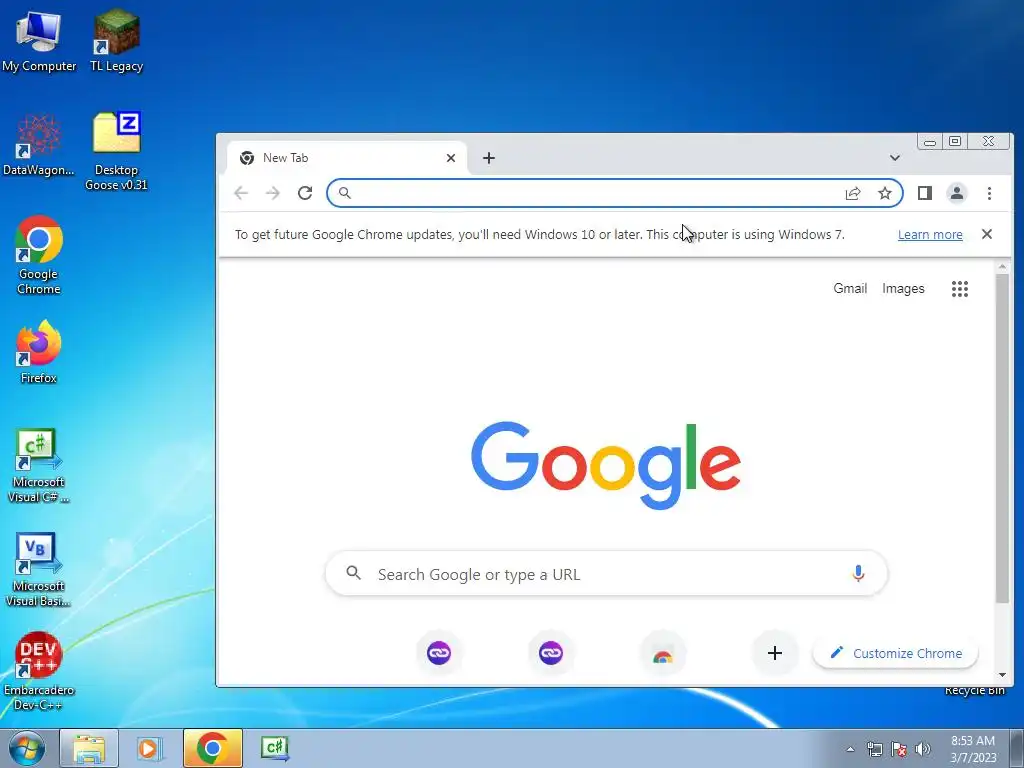1024x768 pixels.
Task: Open a new tab with plus button
Action: 488,158
